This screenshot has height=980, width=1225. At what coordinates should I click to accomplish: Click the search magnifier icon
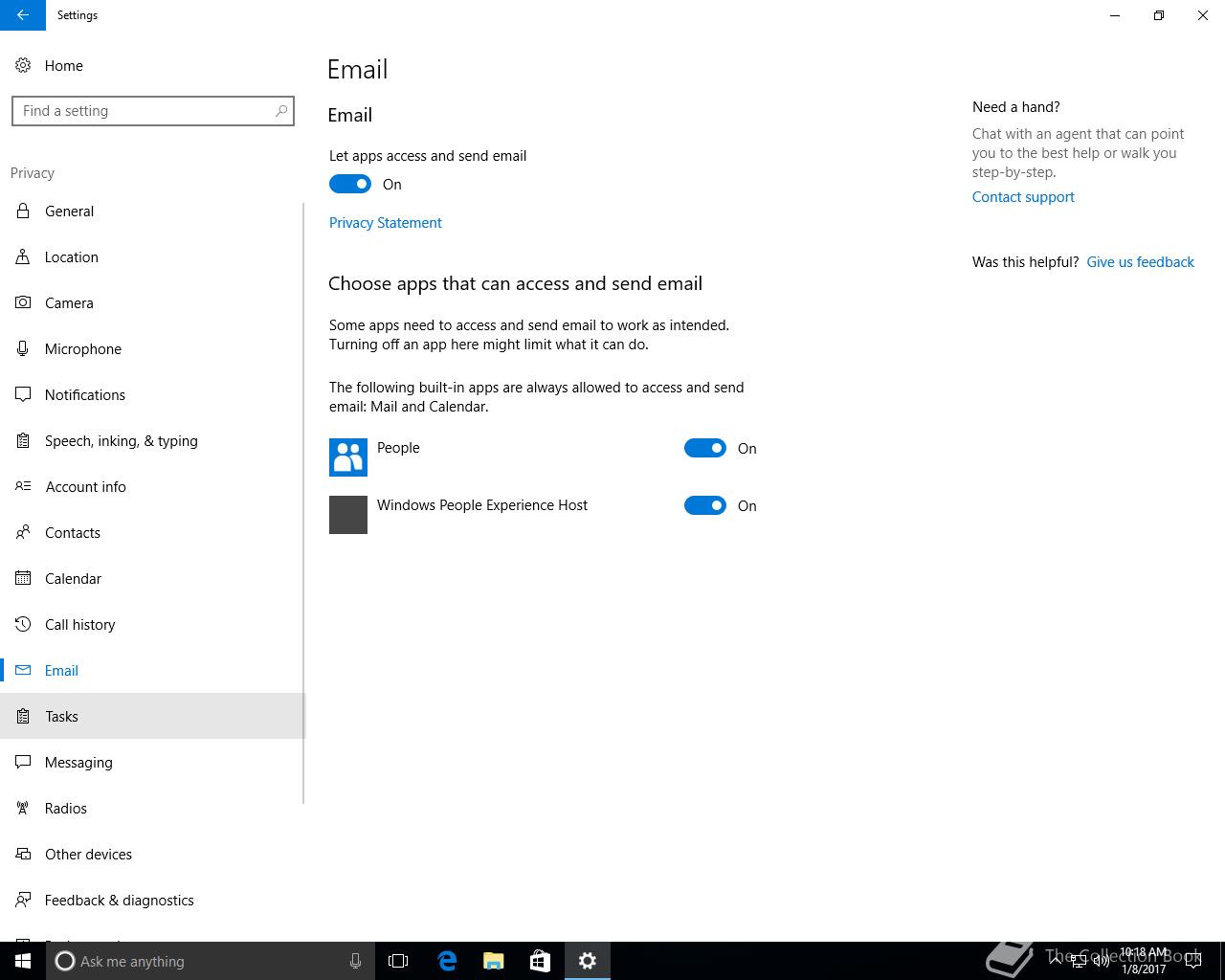click(281, 111)
